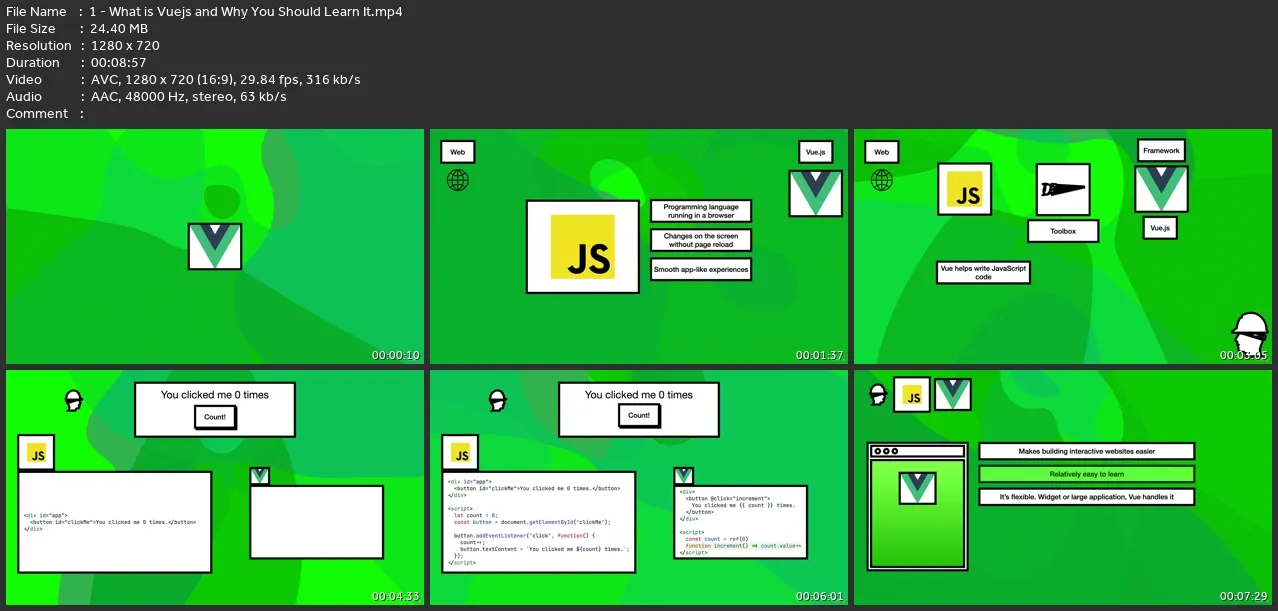Image resolution: width=1278 pixels, height=611 pixels.
Task: Click the Vue logo in the 00:00:10 frame
Action: click(215, 246)
